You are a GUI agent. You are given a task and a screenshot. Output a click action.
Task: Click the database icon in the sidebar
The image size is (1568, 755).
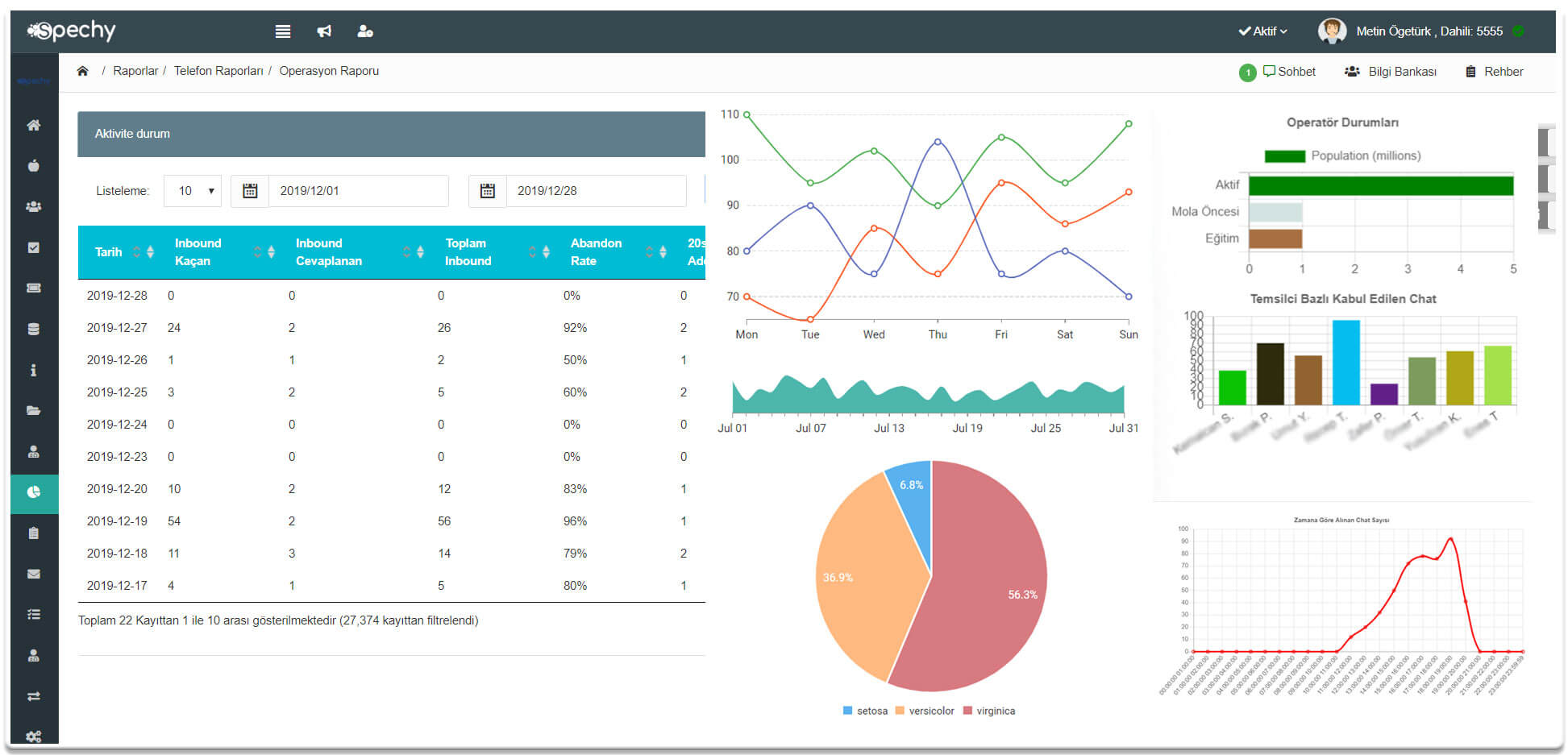34,329
